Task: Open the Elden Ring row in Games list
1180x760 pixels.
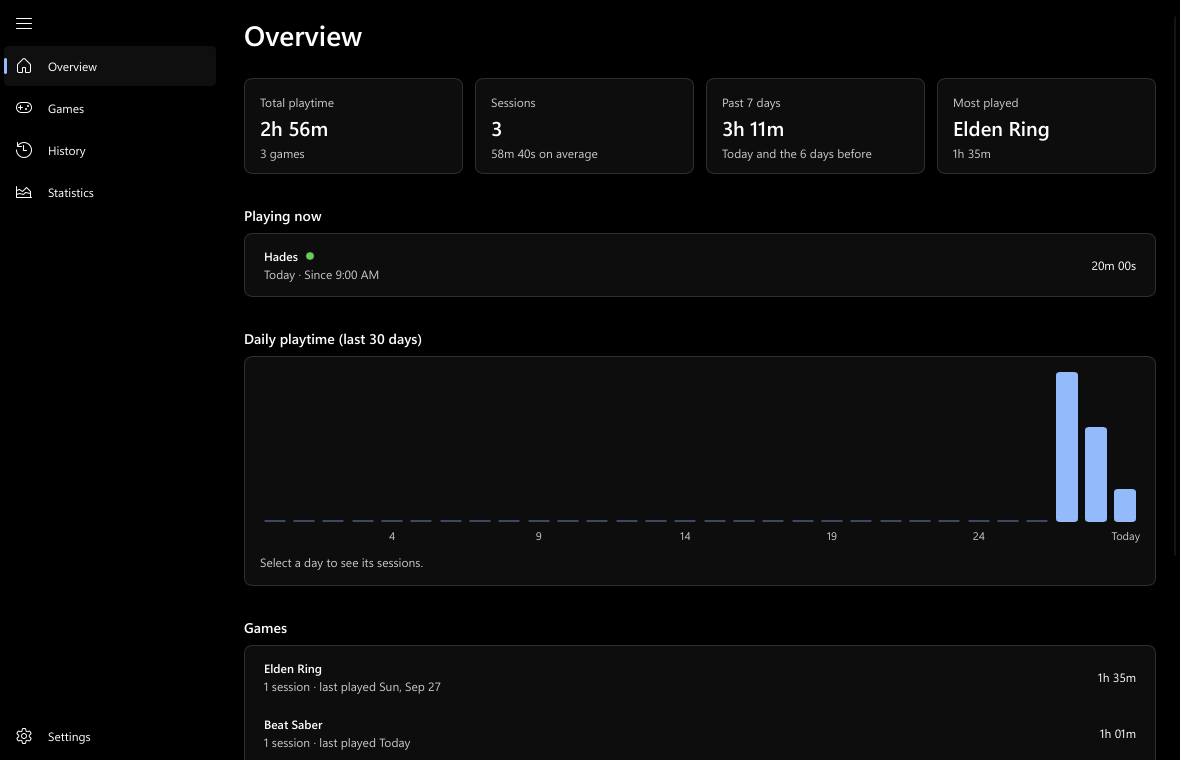Action: [x=700, y=677]
